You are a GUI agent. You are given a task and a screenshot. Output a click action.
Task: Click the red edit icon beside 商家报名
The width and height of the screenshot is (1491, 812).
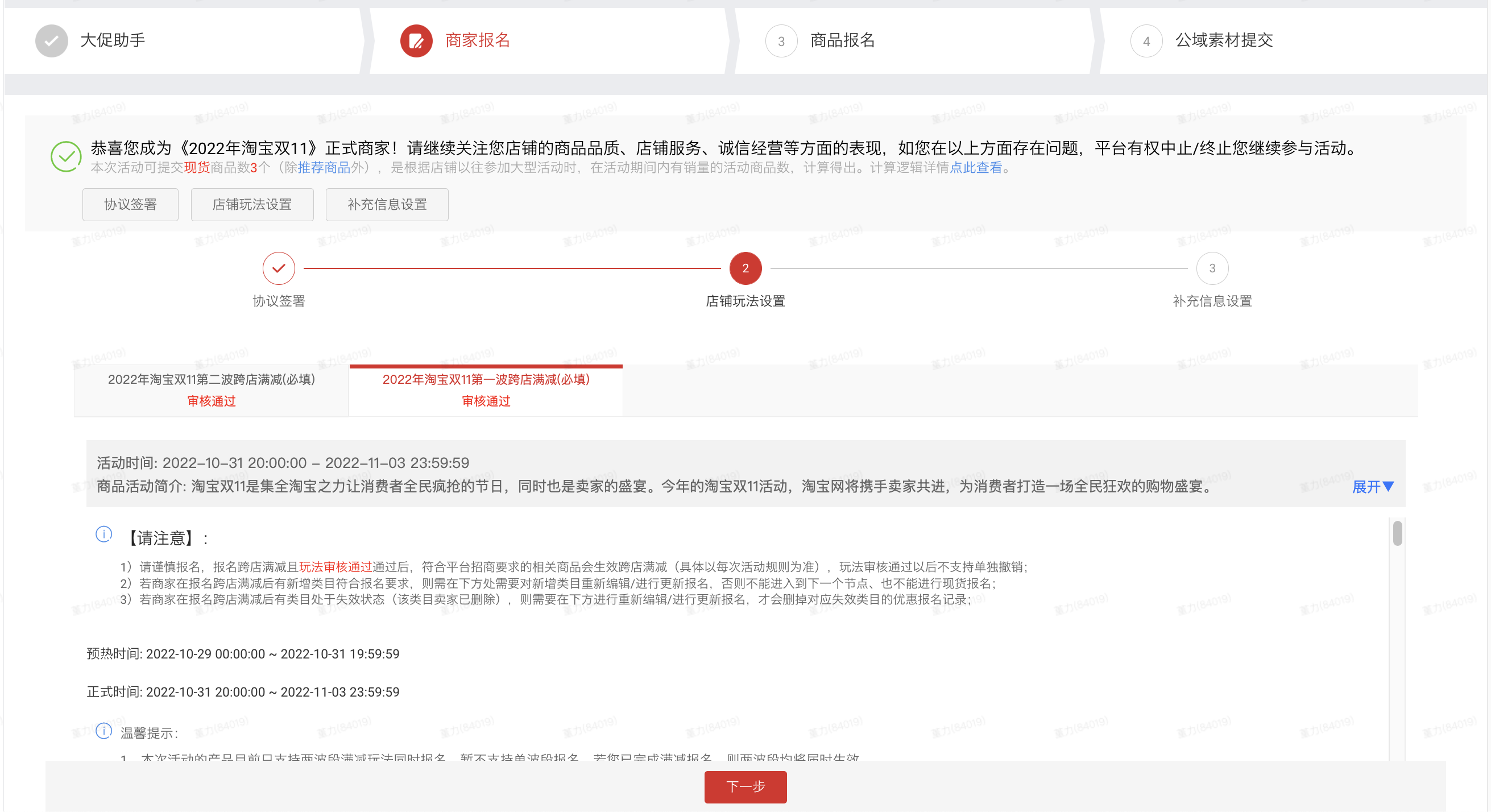416,41
